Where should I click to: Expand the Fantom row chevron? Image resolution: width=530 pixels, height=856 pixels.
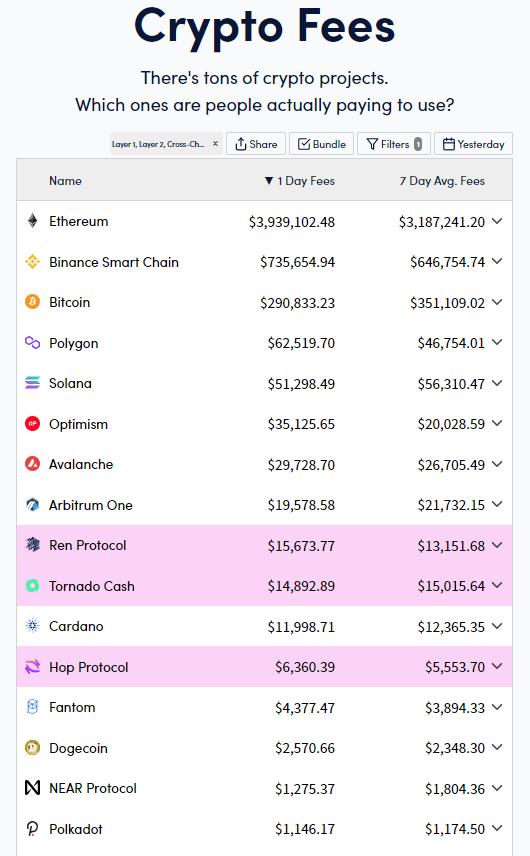coord(497,707)
